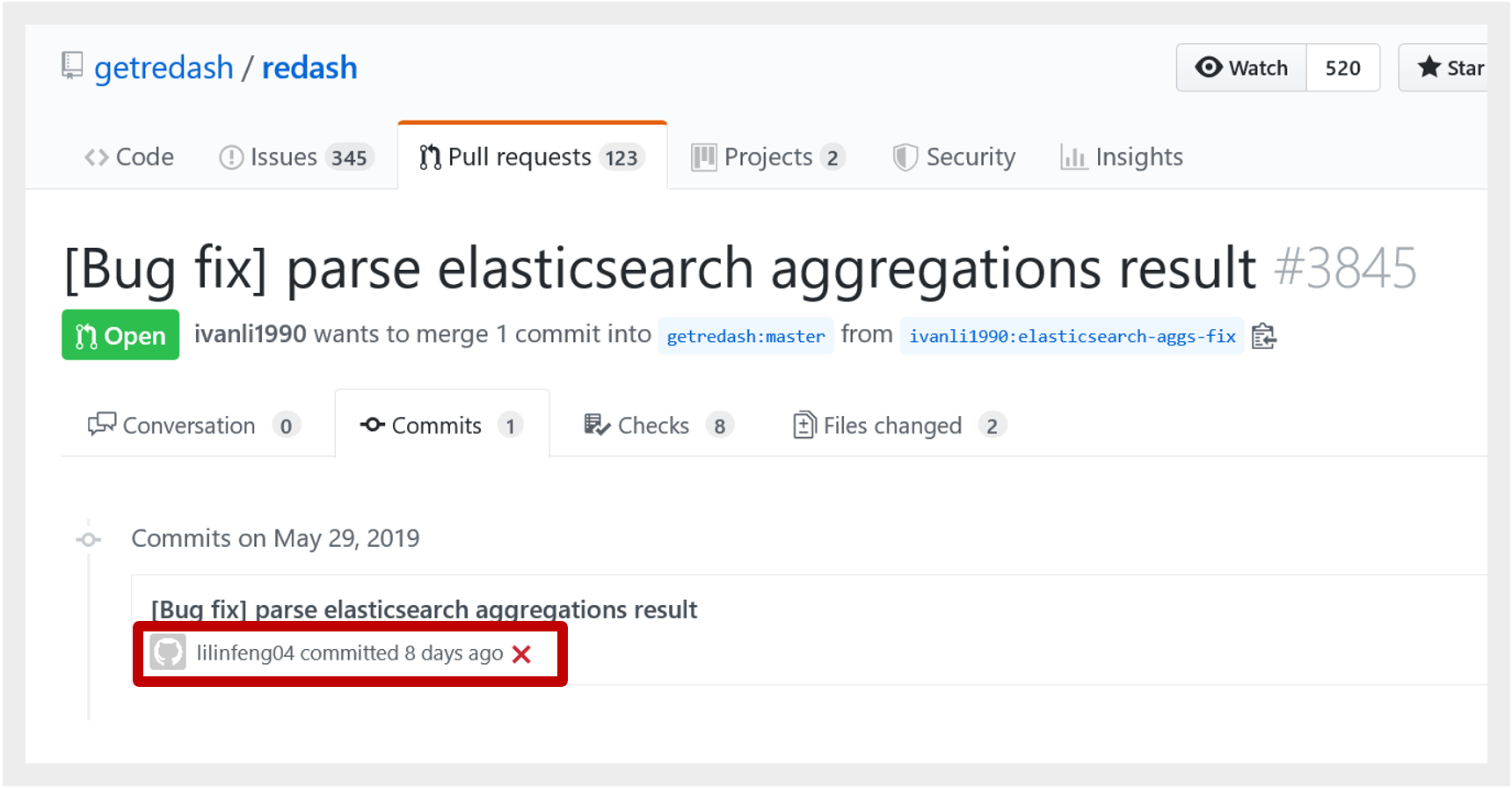Select the Pull requests tab

532,157
